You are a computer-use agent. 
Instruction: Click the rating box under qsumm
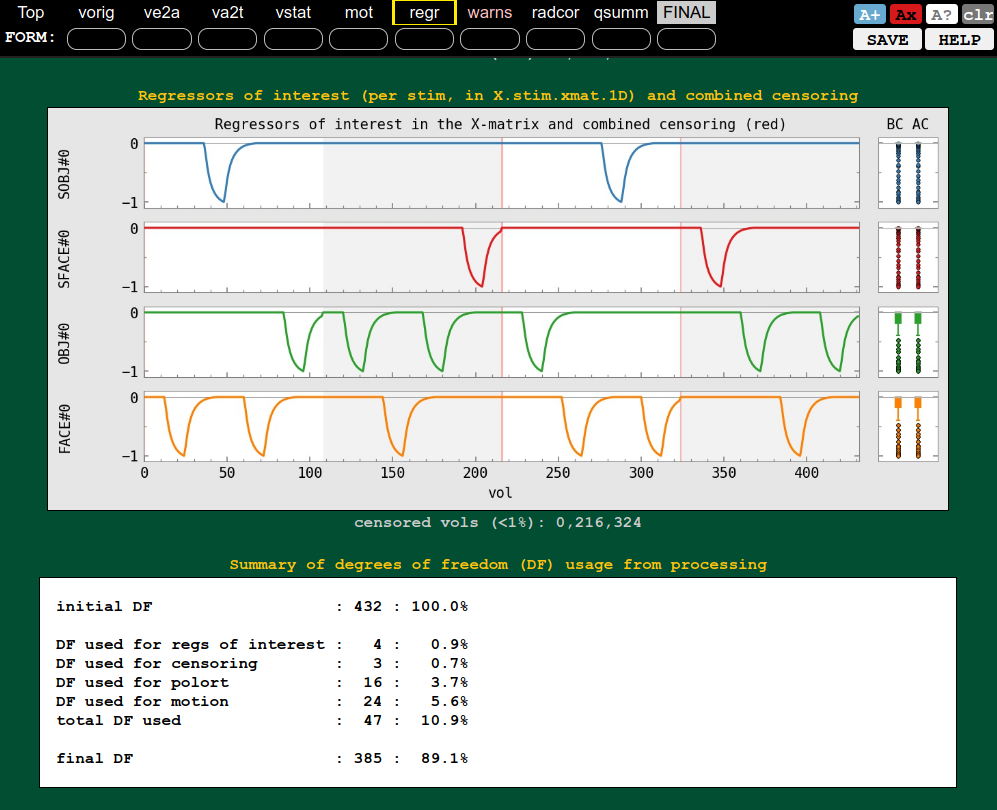(x=621, y=39)
